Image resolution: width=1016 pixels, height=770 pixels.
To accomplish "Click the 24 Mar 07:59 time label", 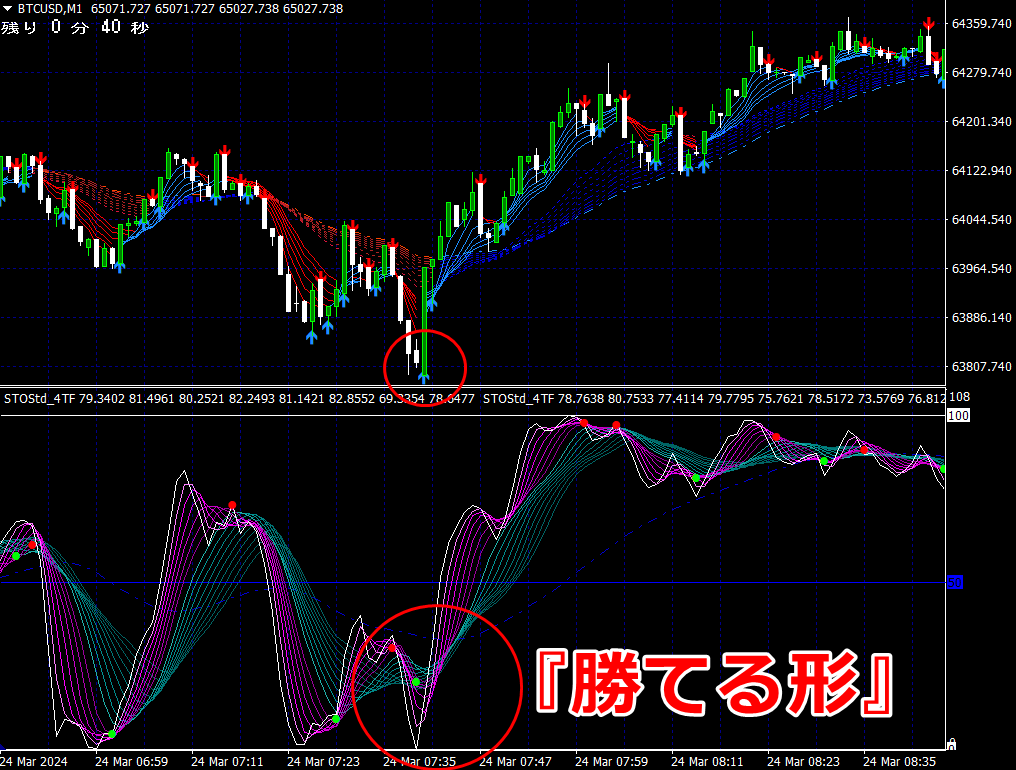I will point(611,762).
